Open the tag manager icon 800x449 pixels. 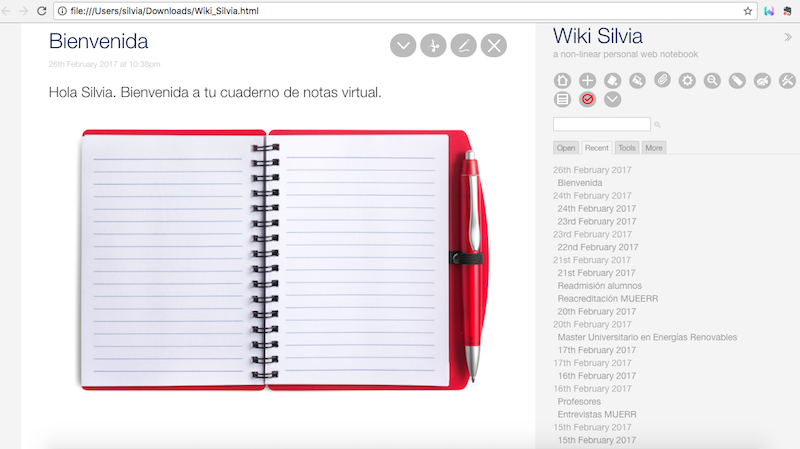coord(737,81)
